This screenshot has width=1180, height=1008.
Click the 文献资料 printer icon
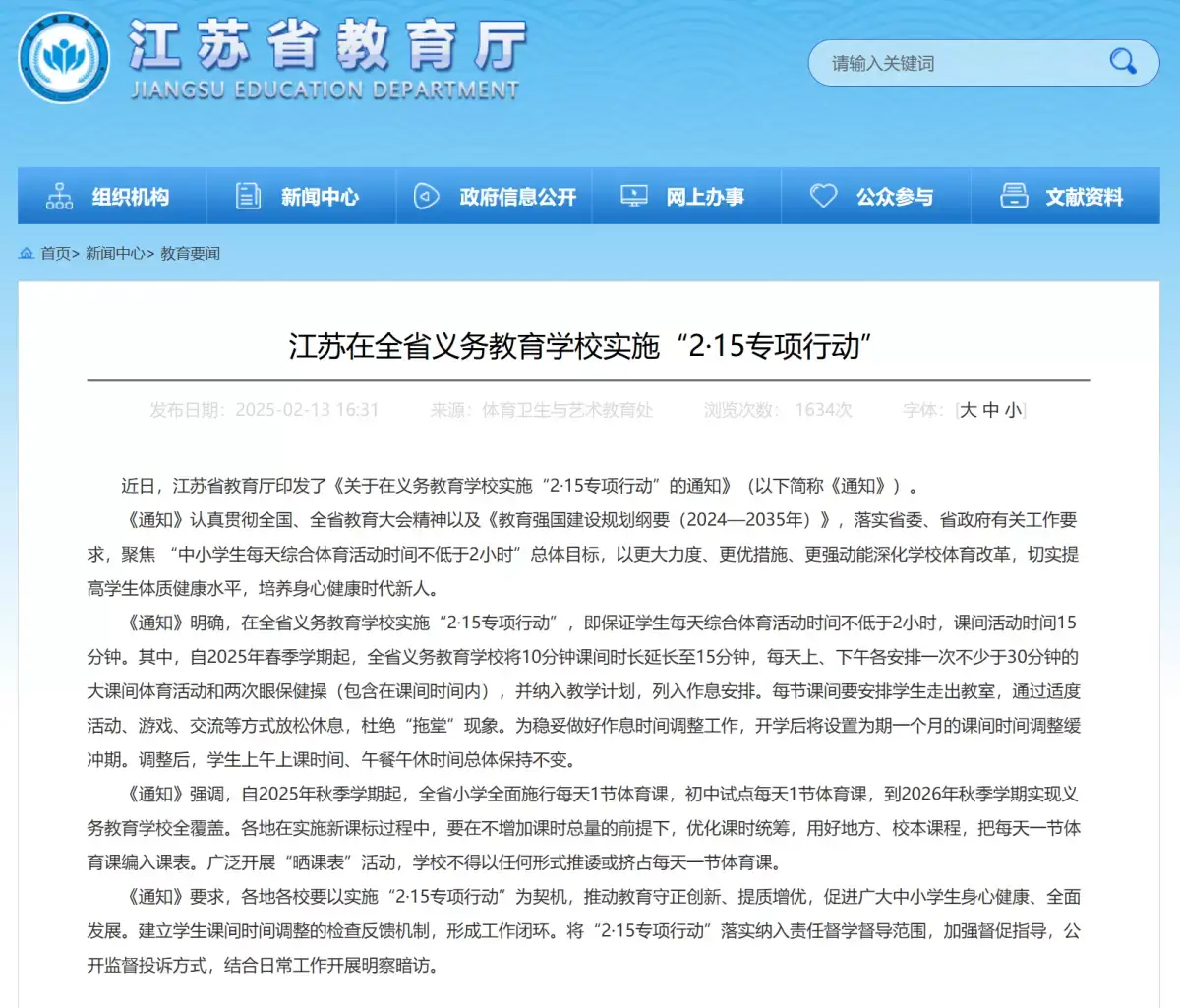1014,197
